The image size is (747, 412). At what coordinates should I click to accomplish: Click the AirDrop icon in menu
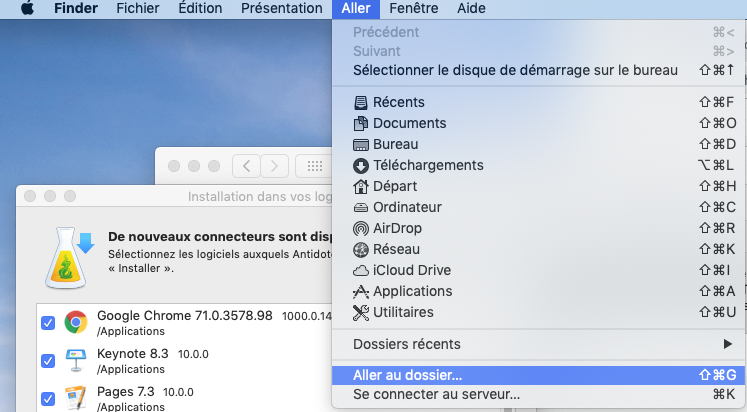[x=361, y=228]
